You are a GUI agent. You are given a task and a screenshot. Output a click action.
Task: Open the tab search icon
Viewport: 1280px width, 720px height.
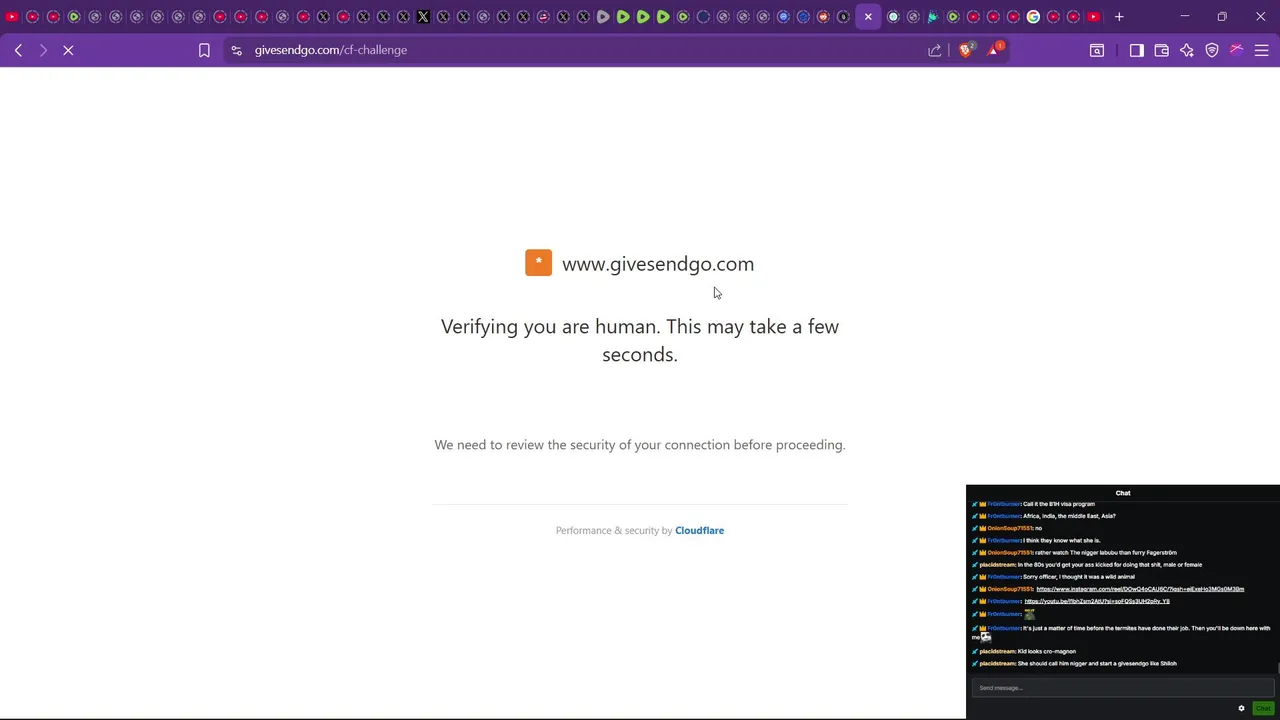click(1097, 50)
